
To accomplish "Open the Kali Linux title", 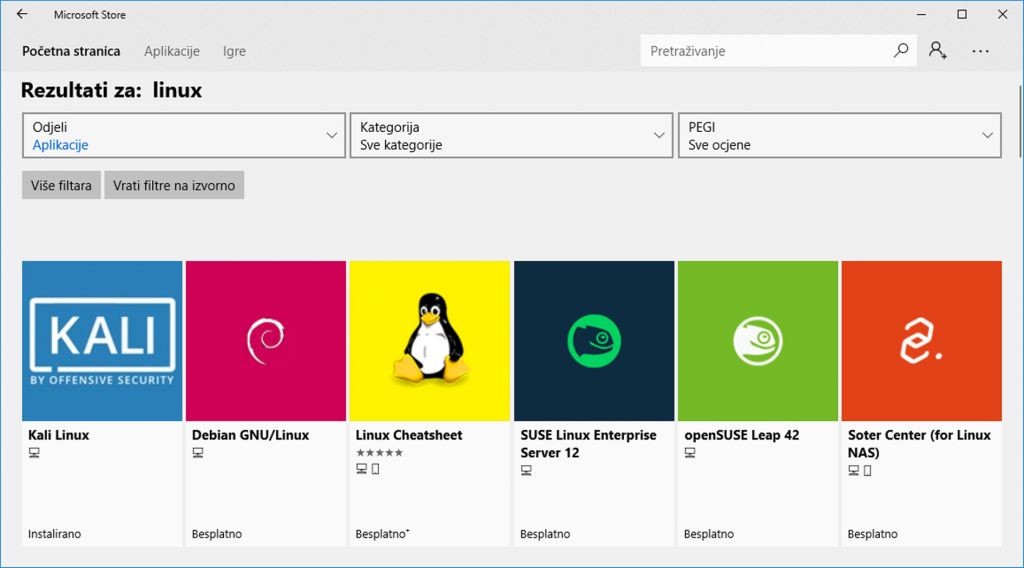I will (59, 435).
